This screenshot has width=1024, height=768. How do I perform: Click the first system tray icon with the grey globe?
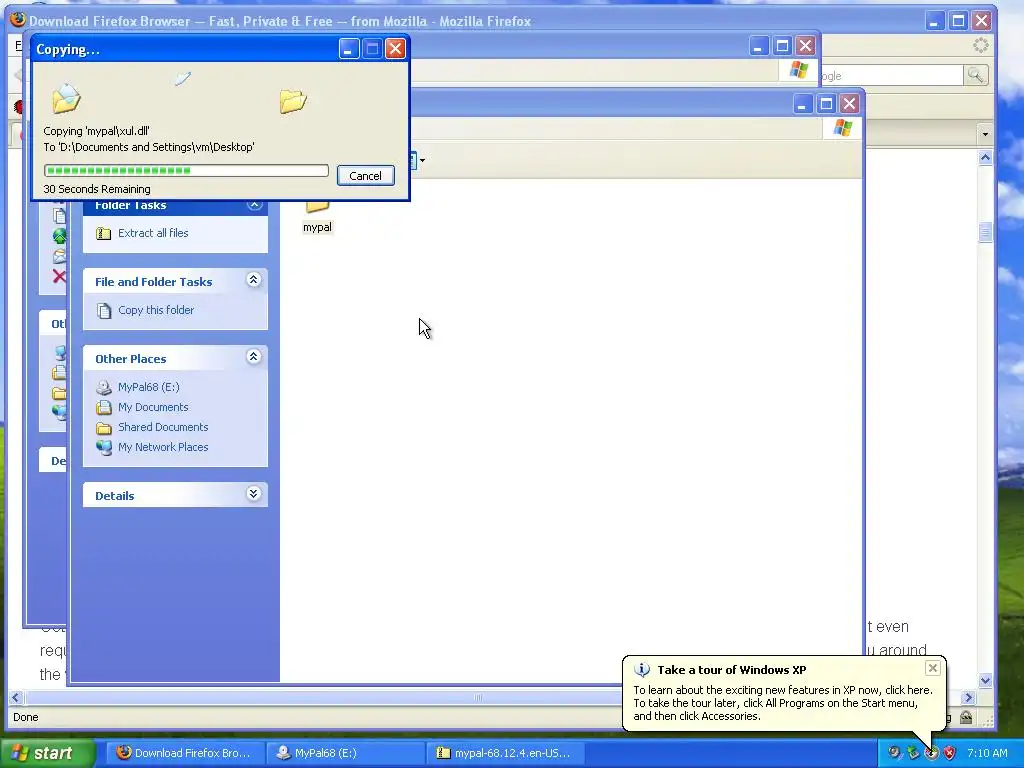pyautogui.click(x=894, y=753)
